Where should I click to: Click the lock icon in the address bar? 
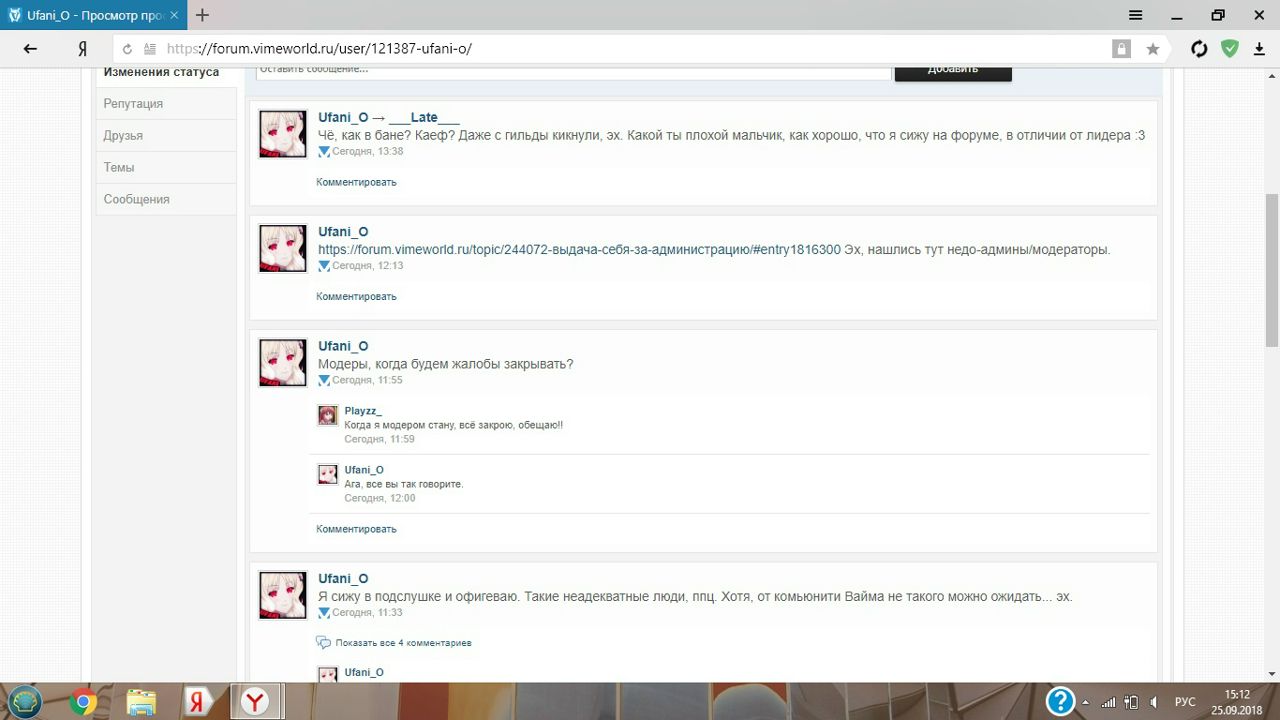[1122, 49]
